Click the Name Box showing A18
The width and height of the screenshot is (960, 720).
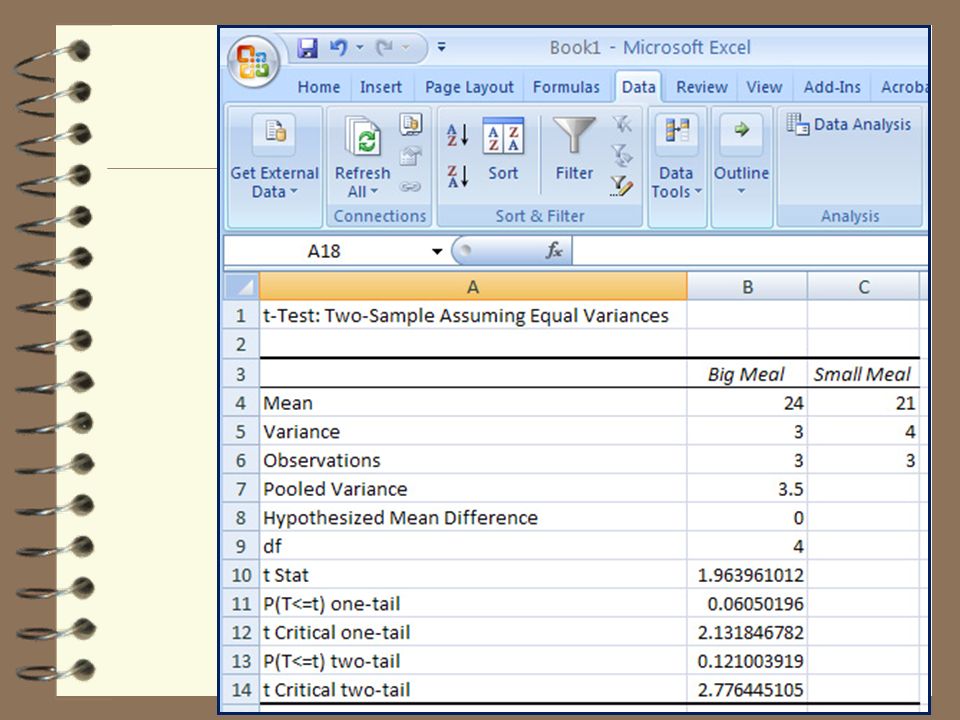coord(324,251)
